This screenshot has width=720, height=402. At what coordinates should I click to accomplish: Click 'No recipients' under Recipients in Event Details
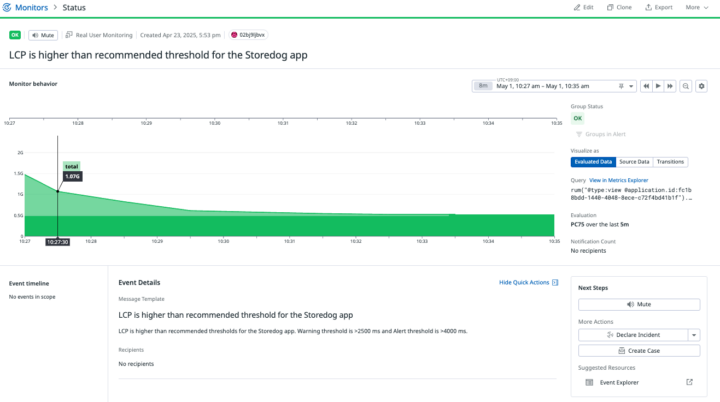point(136,363)
